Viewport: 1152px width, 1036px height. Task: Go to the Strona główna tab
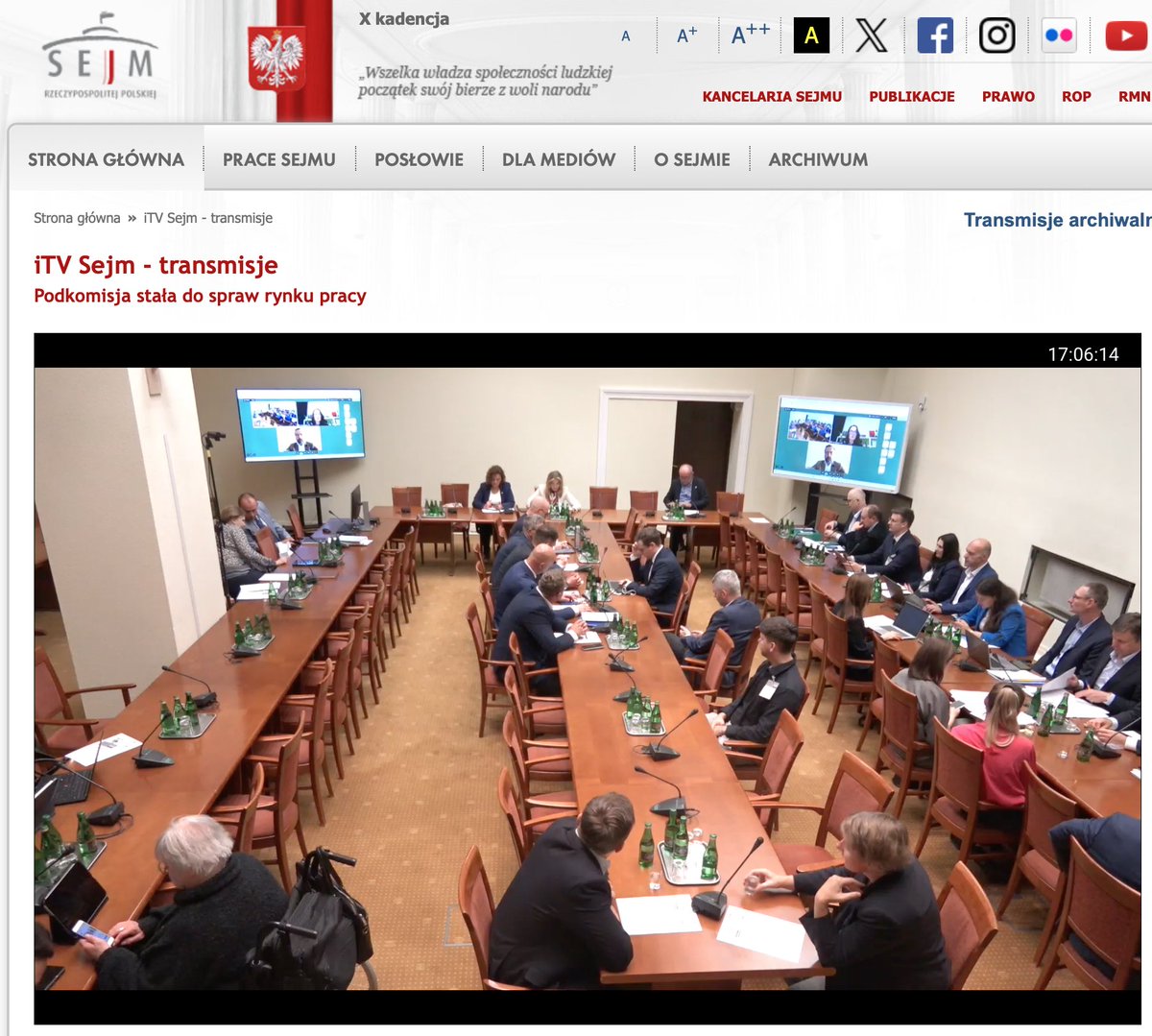tap(106, 159)
